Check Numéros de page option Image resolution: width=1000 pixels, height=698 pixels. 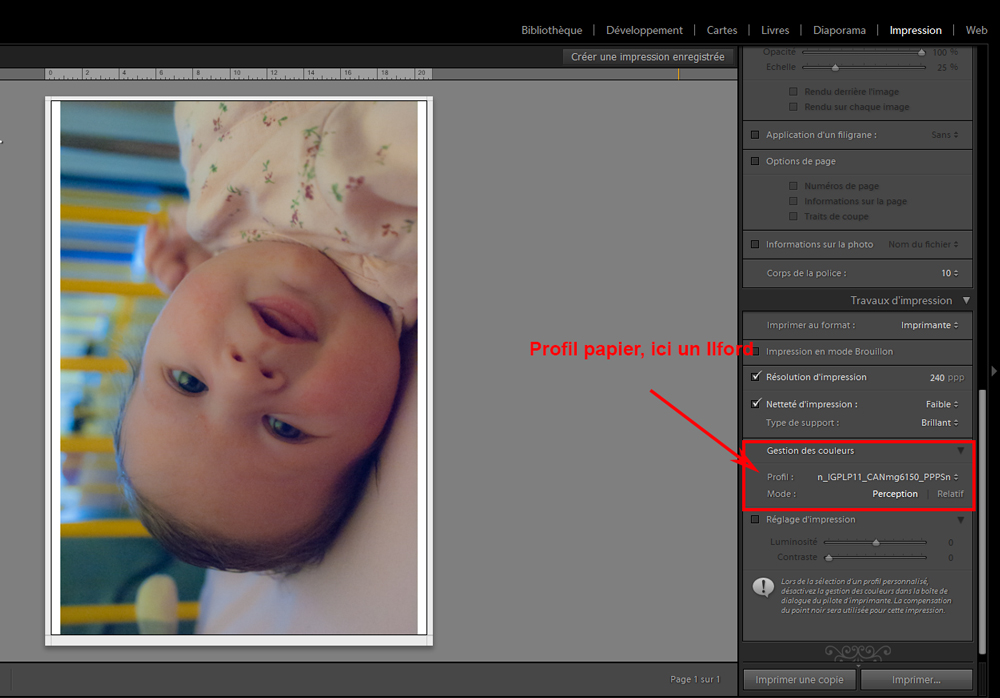coord(793,186)
